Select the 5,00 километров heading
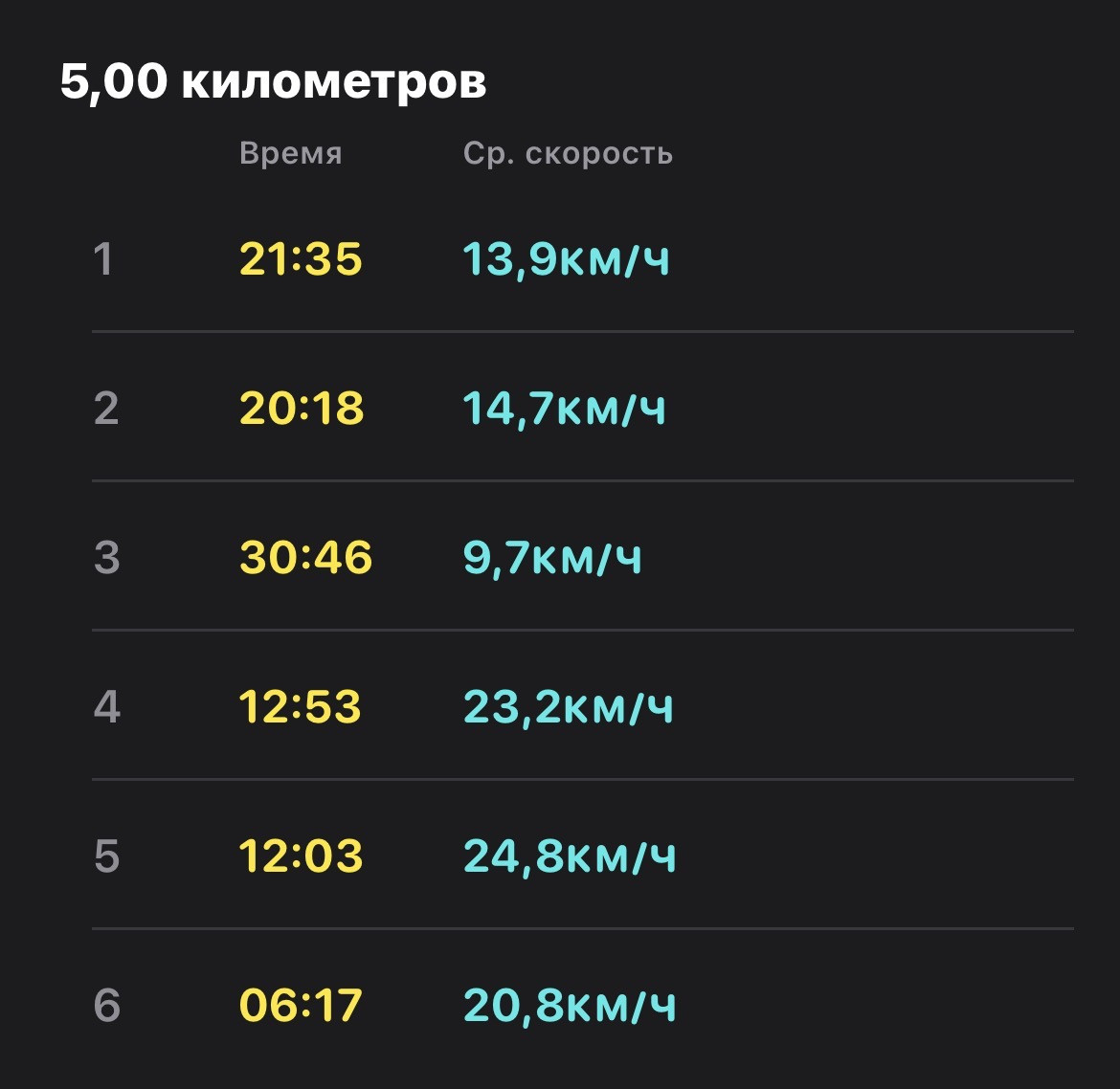 (273, 80)
